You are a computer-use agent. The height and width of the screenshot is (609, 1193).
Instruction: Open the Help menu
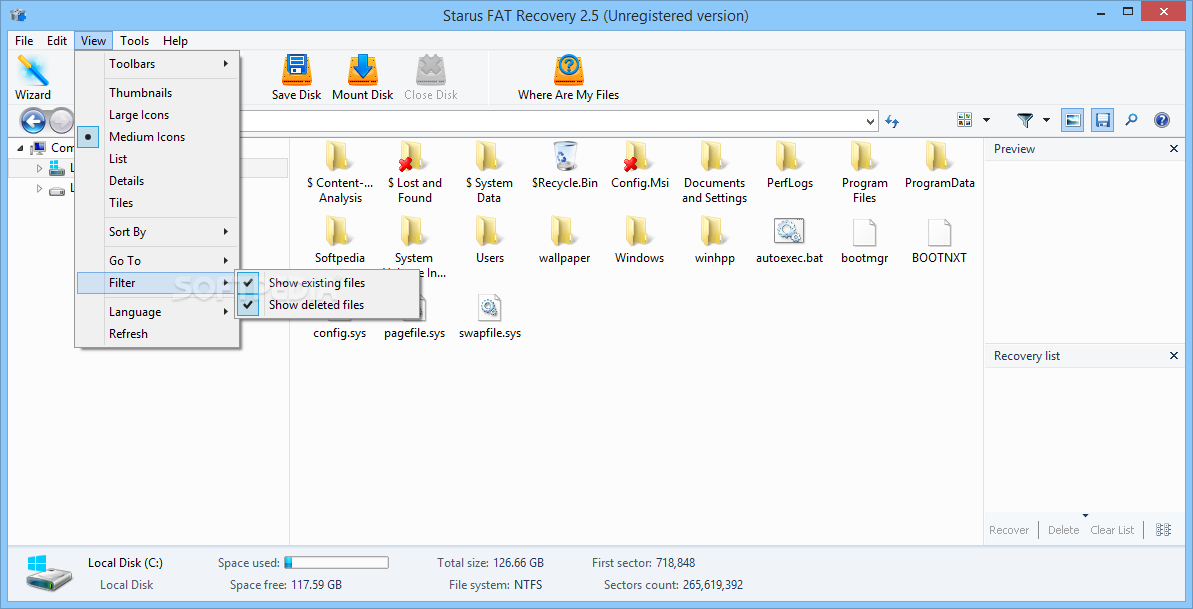point(175,41)
